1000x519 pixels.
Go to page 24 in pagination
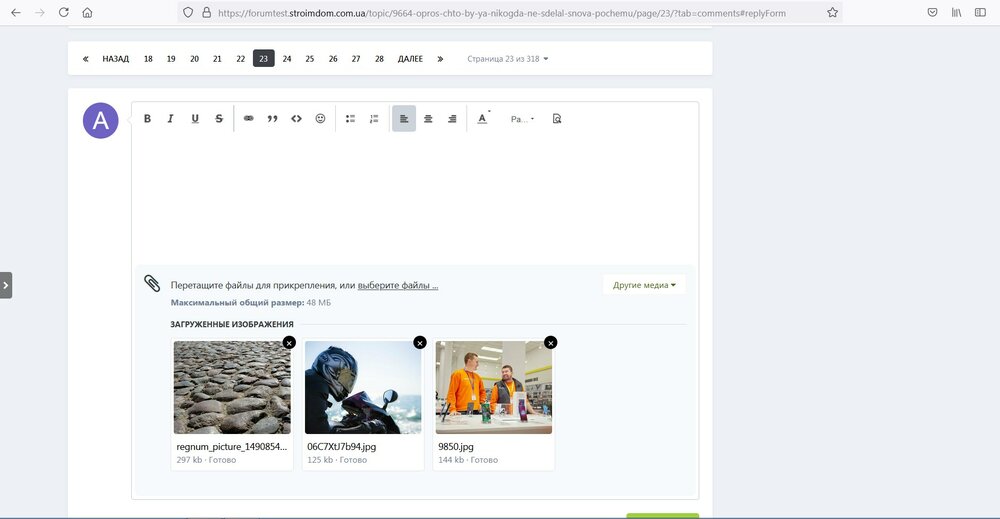pyautogui.click(x=287, y=59)
